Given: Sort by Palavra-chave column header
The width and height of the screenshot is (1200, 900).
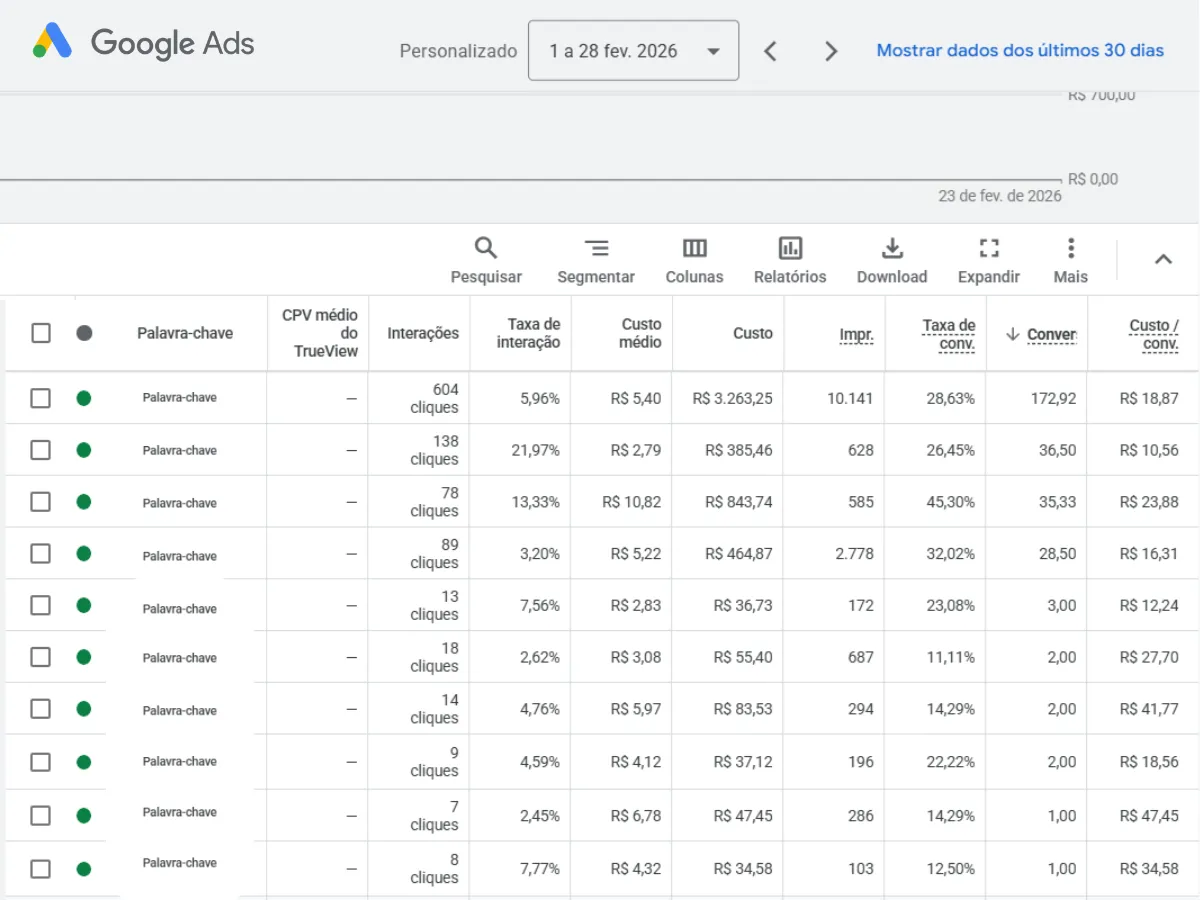Looking at the screenshot, I should click(185, 333).
